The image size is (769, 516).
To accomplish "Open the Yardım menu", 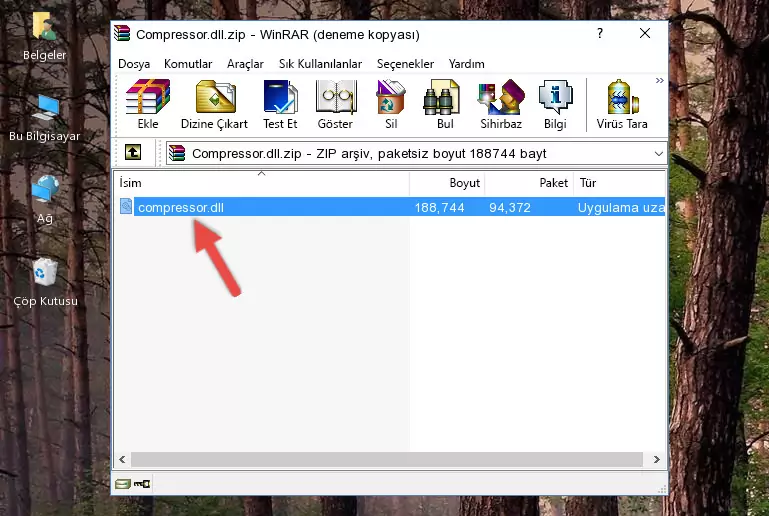I will (466, 64).
